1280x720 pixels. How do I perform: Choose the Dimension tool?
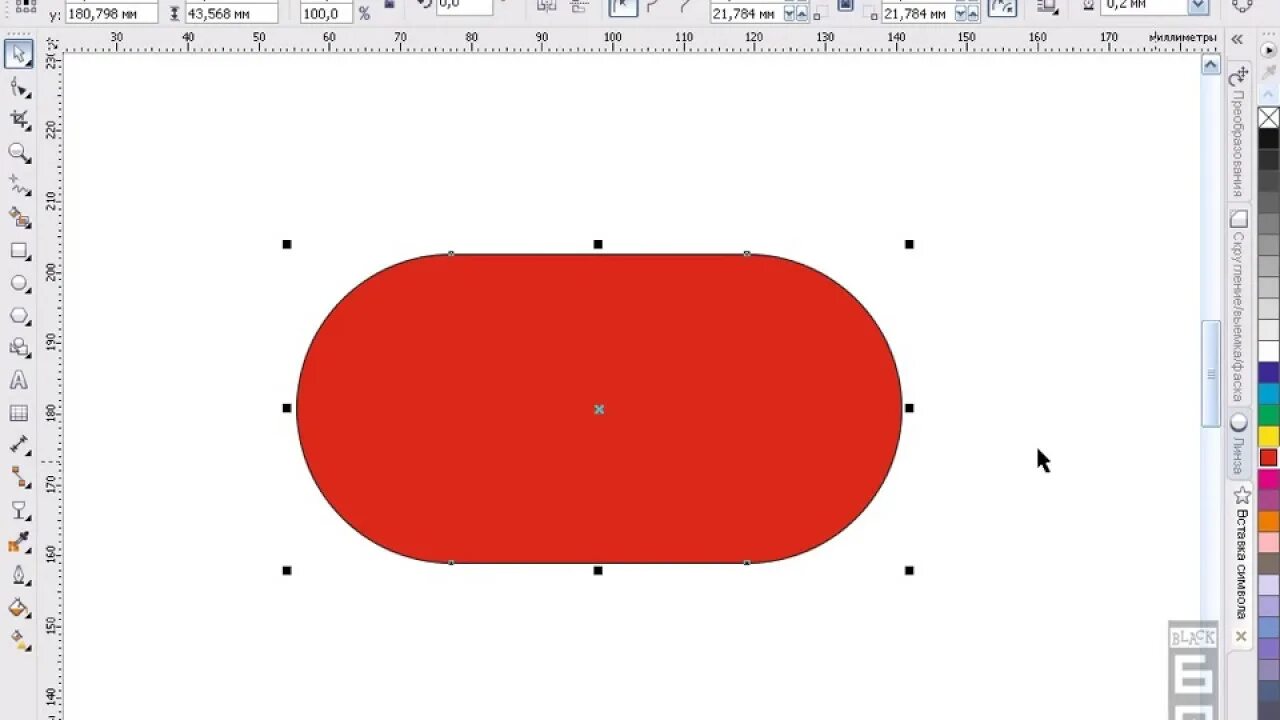tap(19, 445)
